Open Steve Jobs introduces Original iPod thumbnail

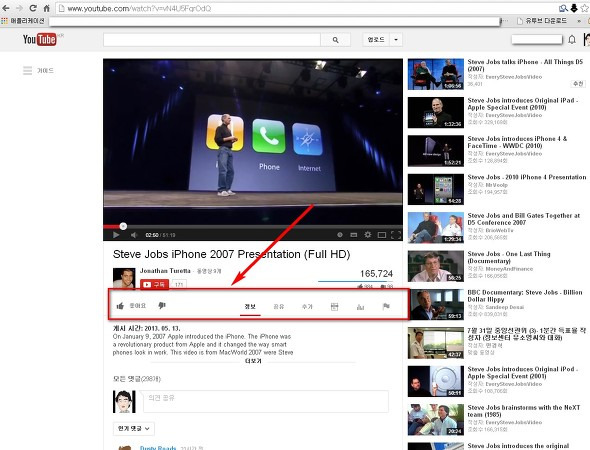[x=436, y=381]
